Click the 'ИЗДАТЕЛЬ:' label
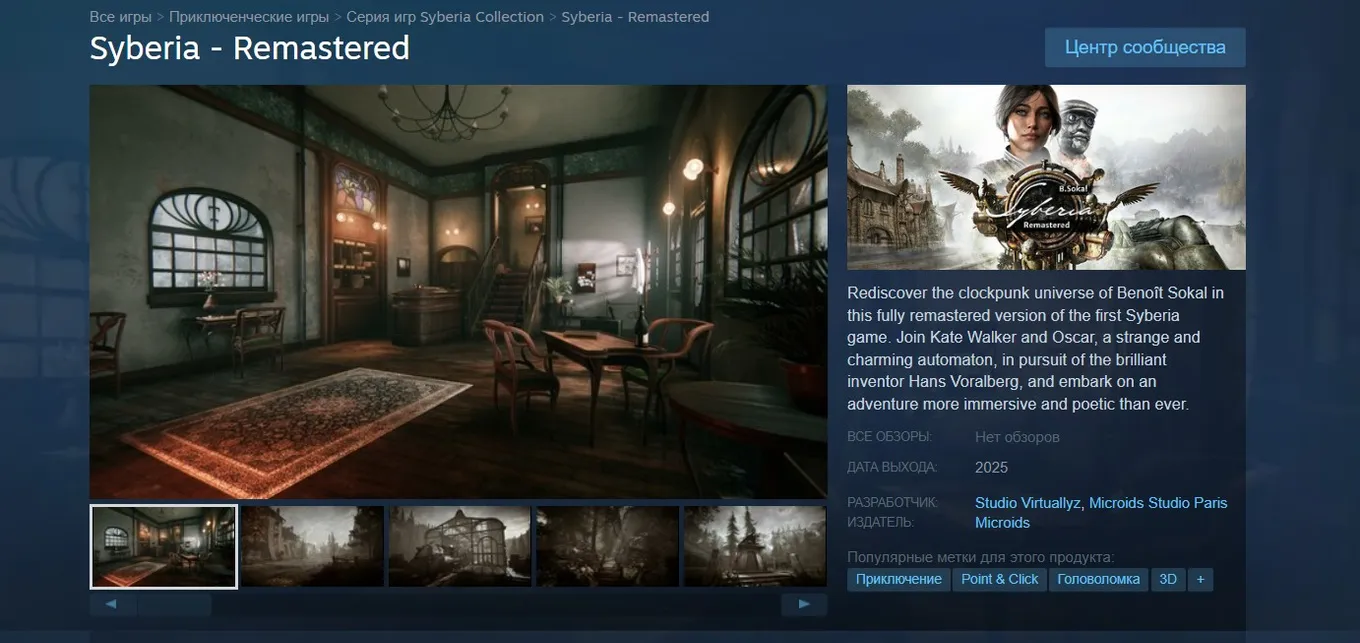Viewport: 1360px width, 643px height. point(881,523)
